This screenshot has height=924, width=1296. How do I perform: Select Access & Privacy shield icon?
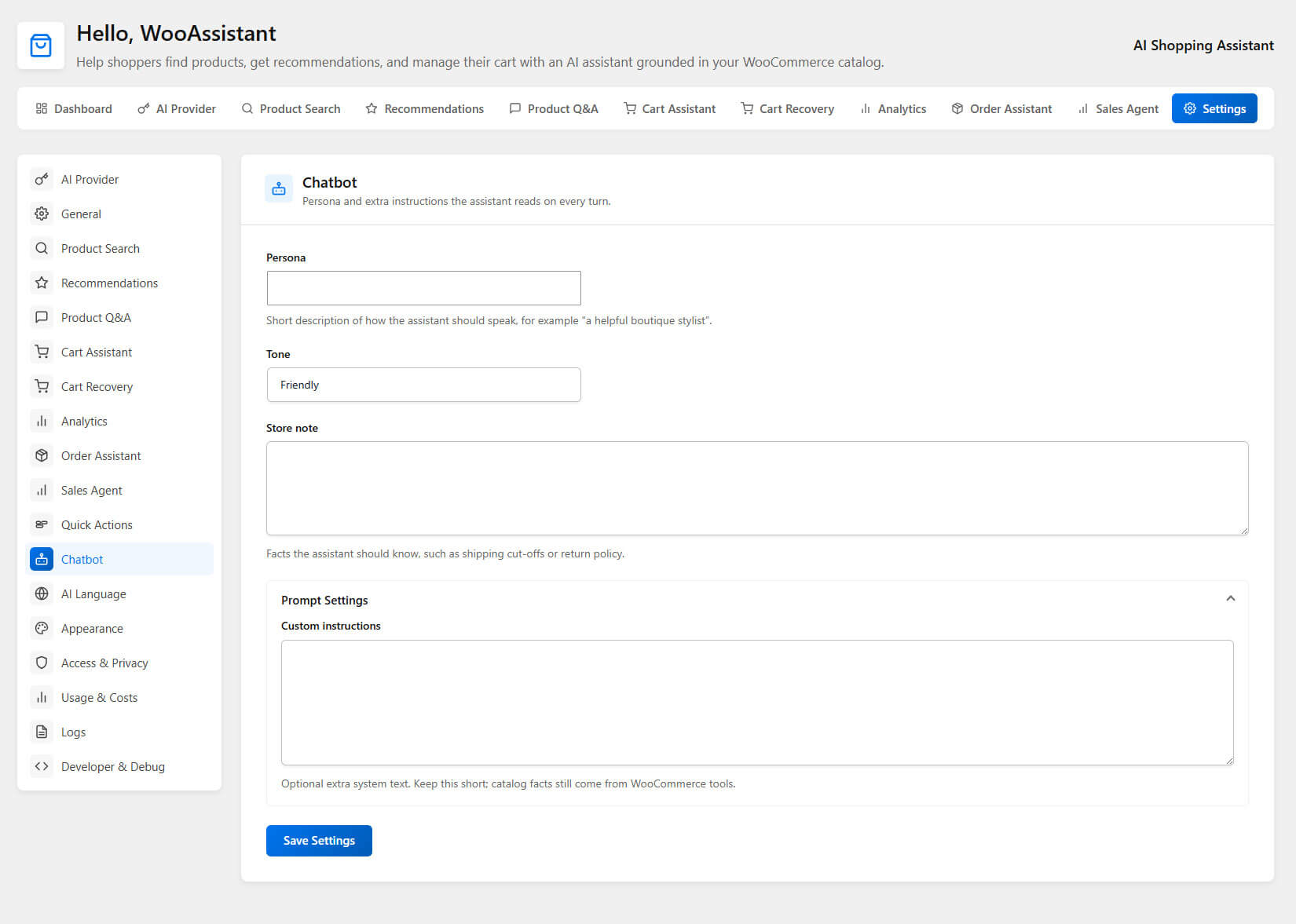point(42,663)
